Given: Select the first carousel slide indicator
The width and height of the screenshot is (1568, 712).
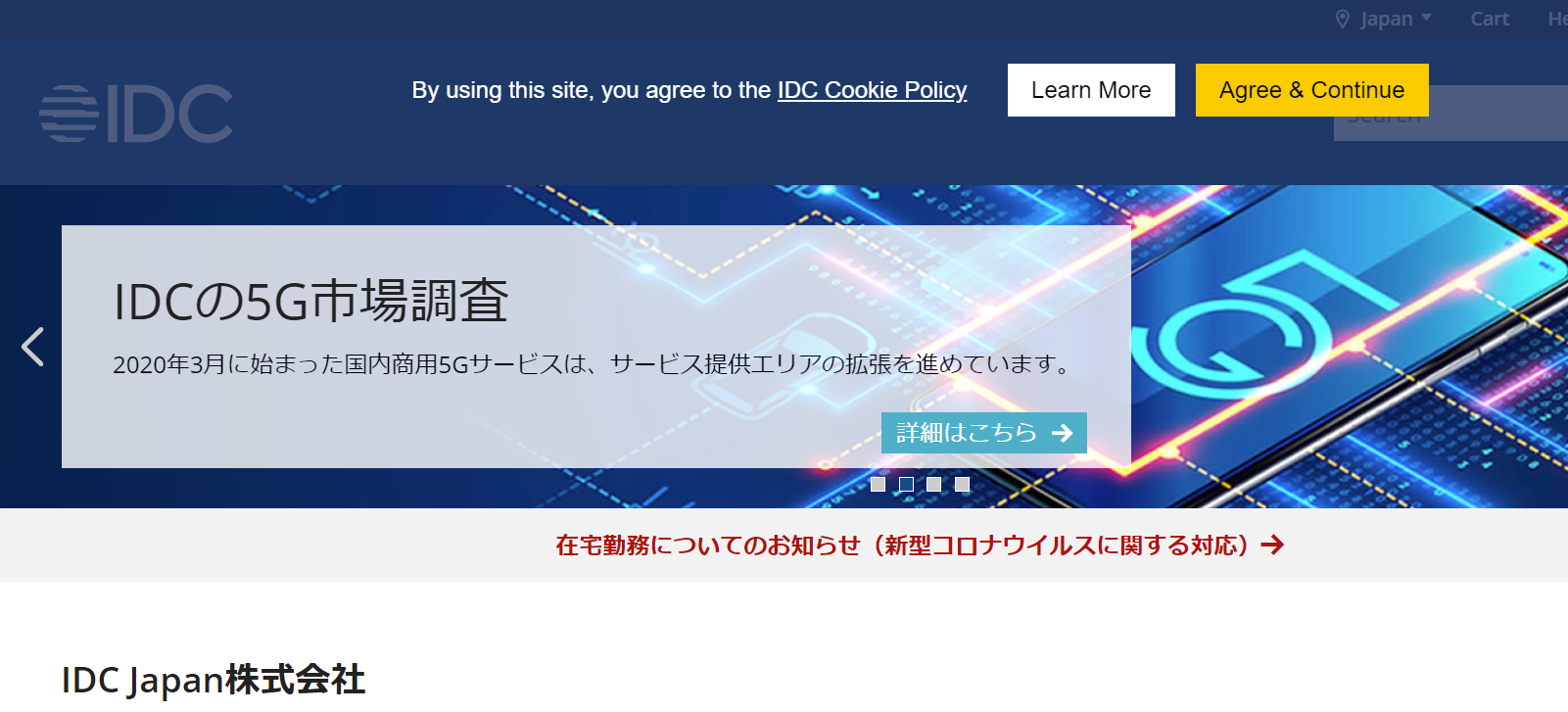Looking at the screenshot, I should click(x=879, y=485).
